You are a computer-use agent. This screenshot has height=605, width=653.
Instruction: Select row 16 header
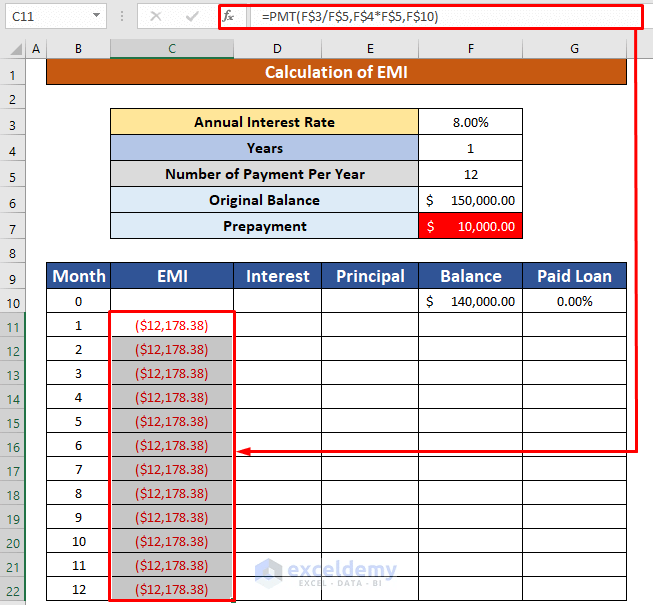point(12,445)
